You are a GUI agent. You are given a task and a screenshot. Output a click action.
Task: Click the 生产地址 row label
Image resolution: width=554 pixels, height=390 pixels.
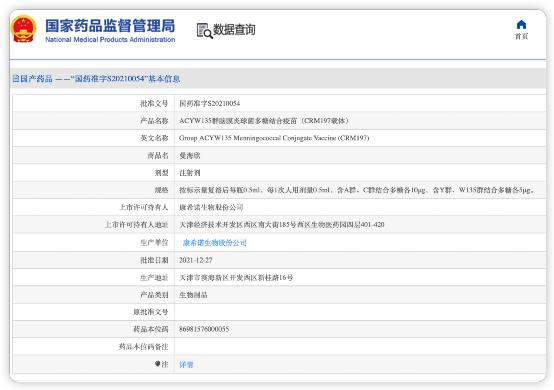point(154,278)
